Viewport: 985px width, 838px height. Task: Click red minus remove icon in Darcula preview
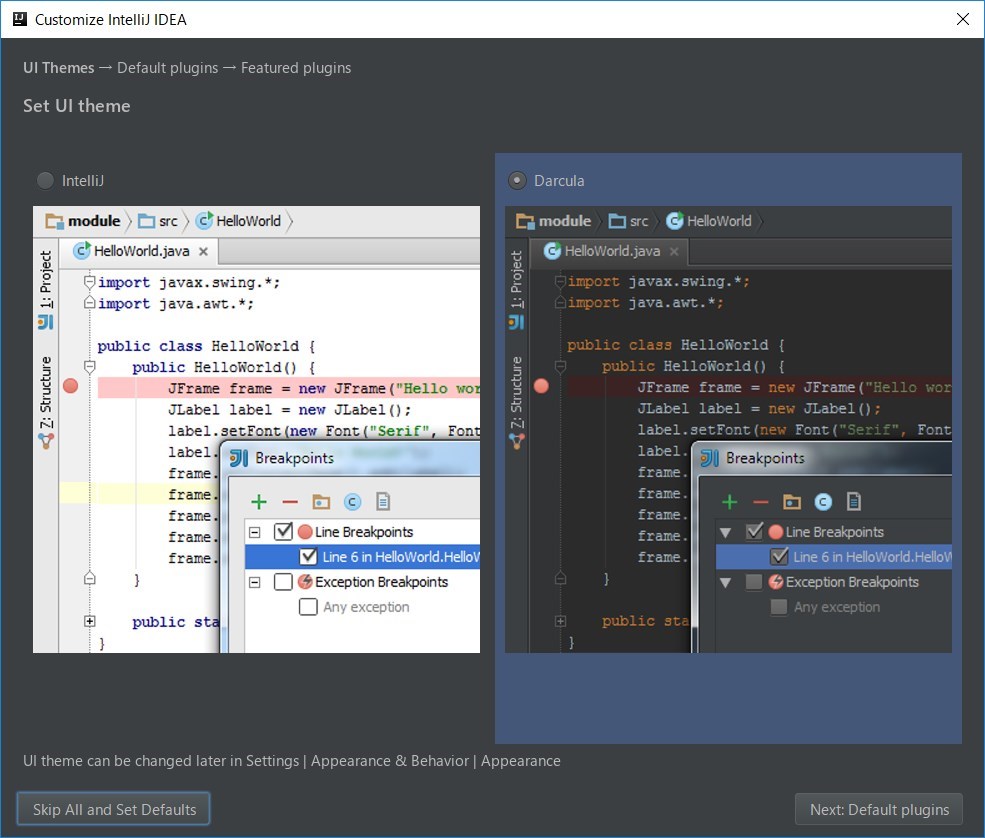(x=760, y=501)
